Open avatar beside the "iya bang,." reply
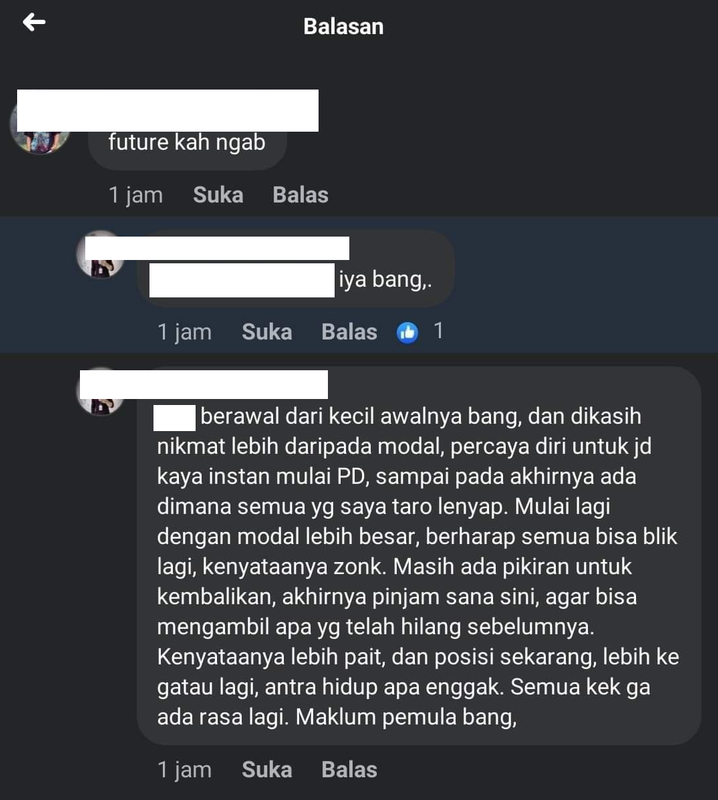This screenshot has width=718, height=800. [x=101, y=254]
